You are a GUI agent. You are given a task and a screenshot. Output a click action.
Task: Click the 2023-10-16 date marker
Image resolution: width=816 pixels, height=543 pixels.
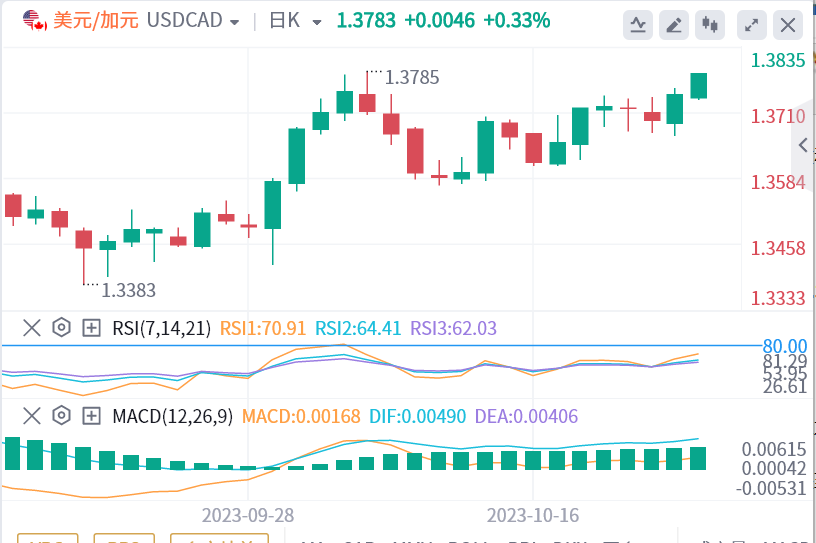533,515
